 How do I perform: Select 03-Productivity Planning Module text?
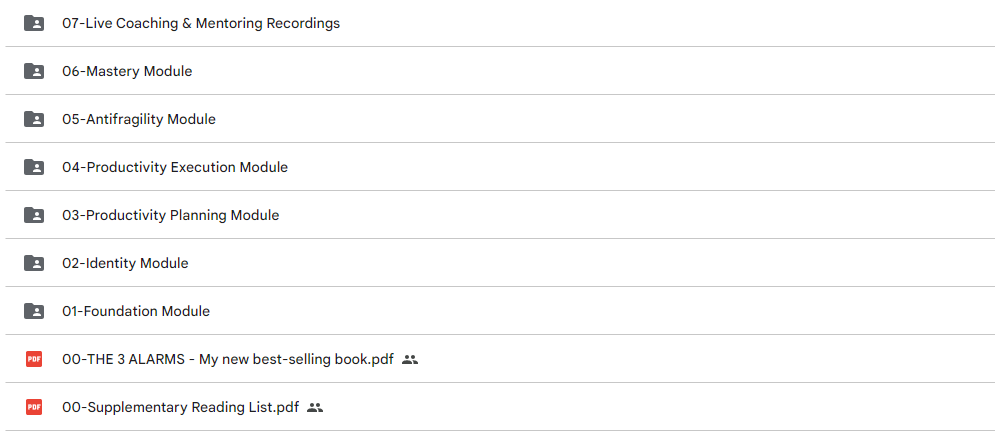click(x=170, y=215)
